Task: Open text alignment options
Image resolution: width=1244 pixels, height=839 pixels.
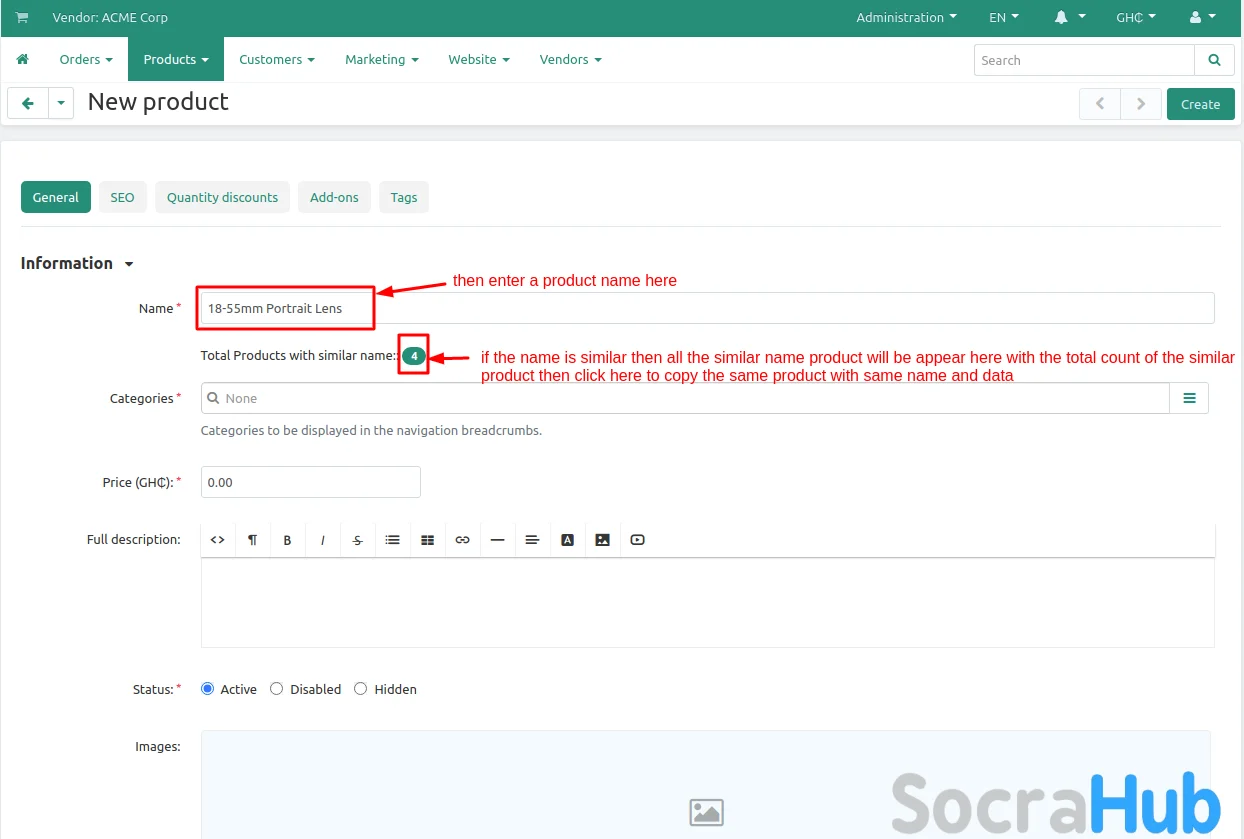Action: [x=533, y=540]
